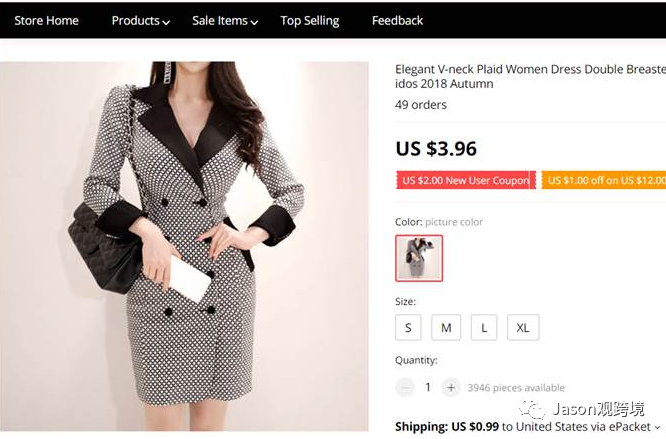Image resolution: width=666 pixels, height=439 pixels.
Task: Choose size XL
Action: [x=523, y=327]
